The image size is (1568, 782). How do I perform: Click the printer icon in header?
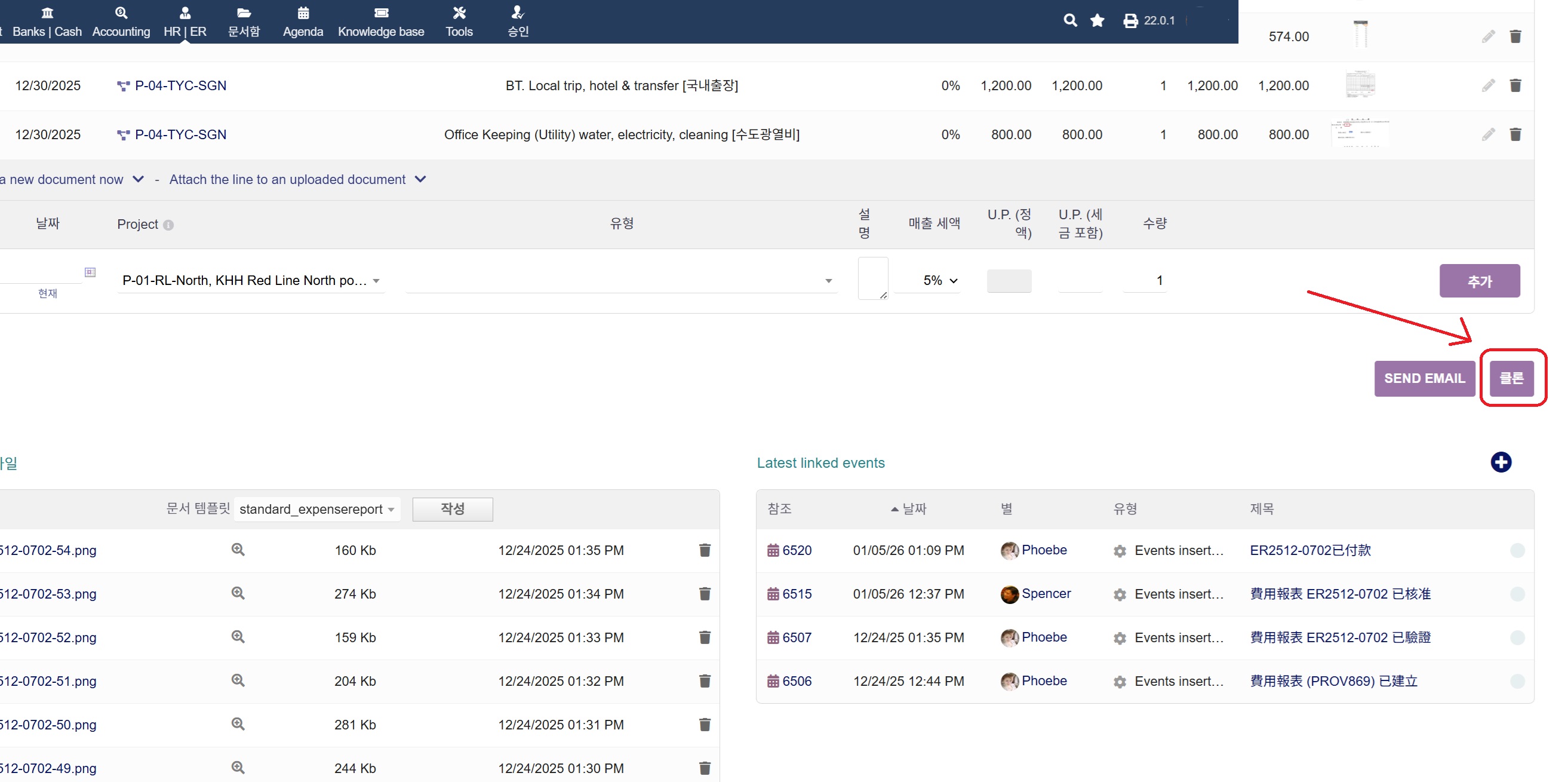click(1130, 21)
